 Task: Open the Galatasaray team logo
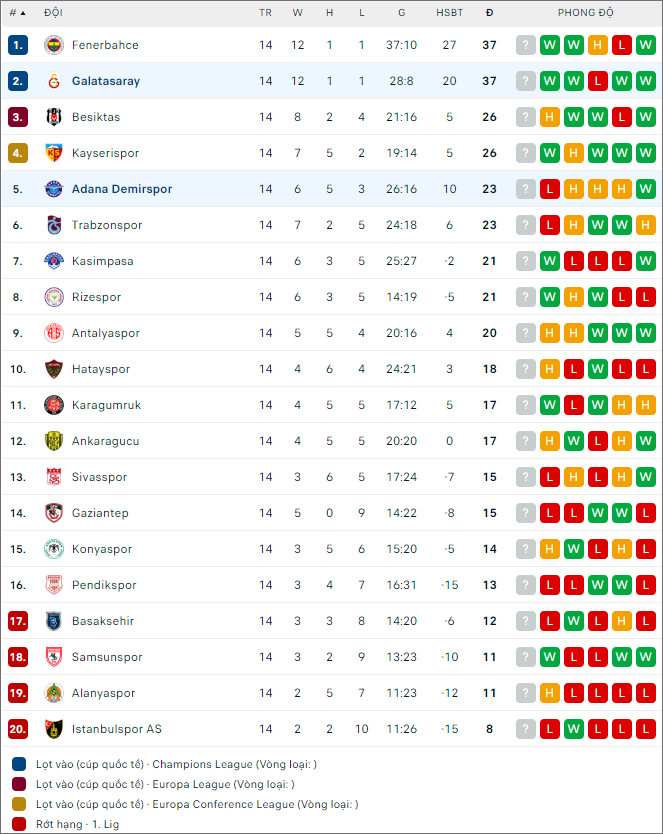click(54, 81)
